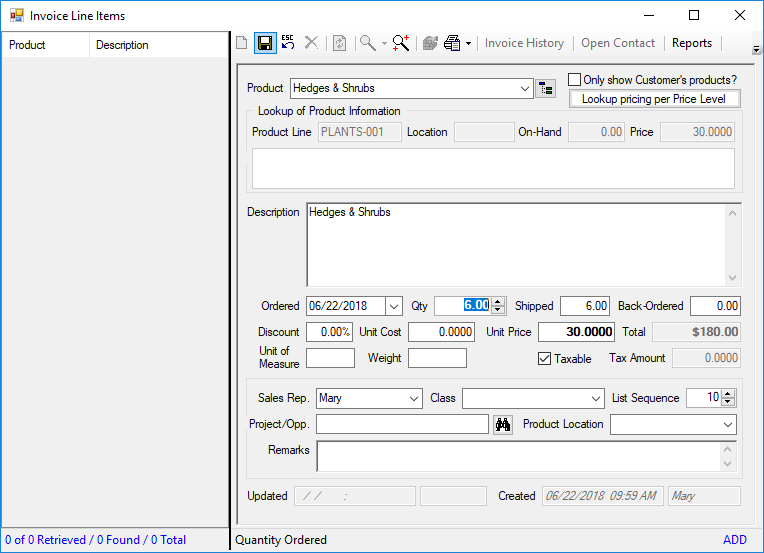Image resolution: width=764 pixels, height=553 pixels.
Task: Save the invoice line item
Action: click(265, 43)
